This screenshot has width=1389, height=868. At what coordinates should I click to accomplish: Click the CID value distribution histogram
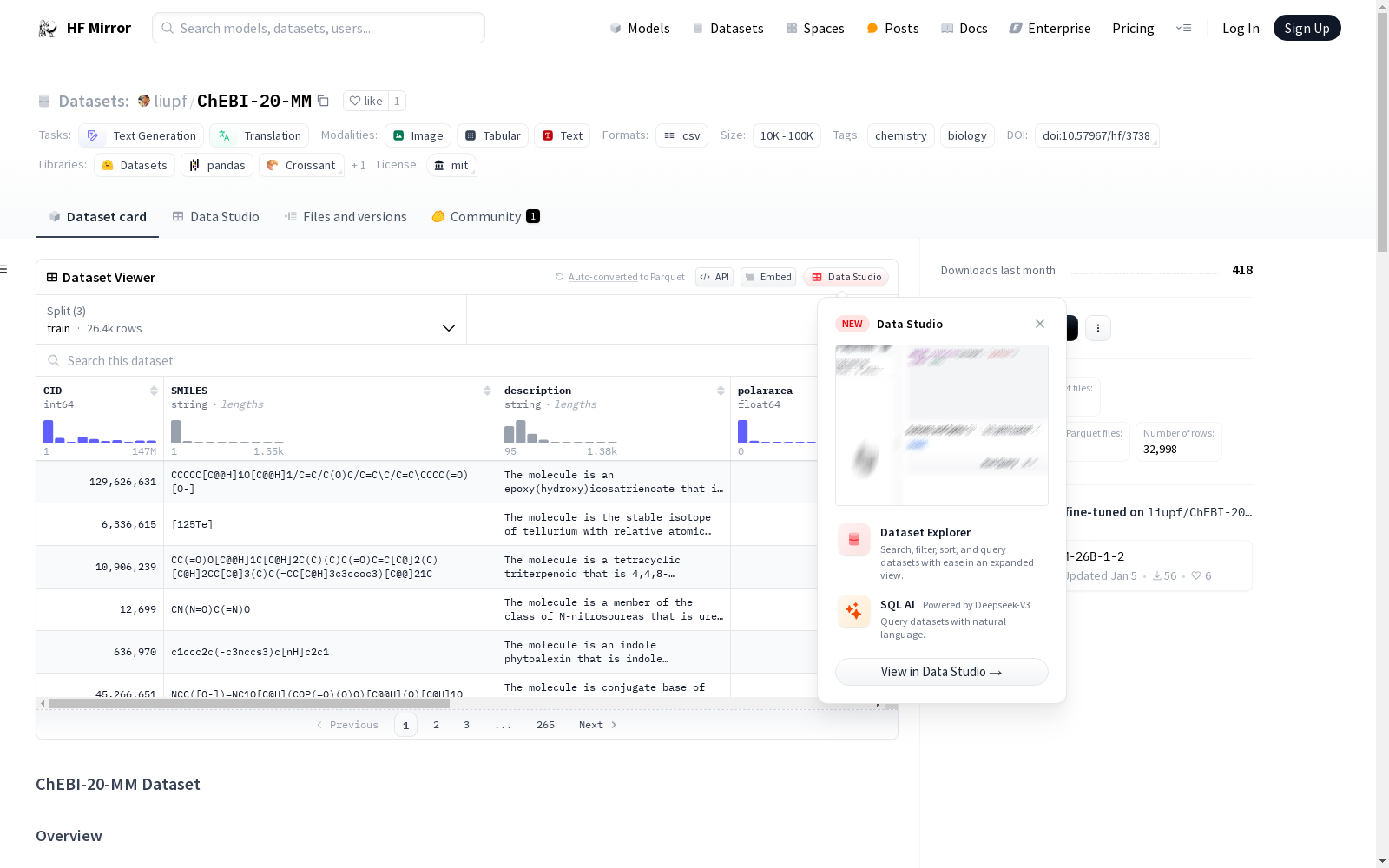click(100, 431)
